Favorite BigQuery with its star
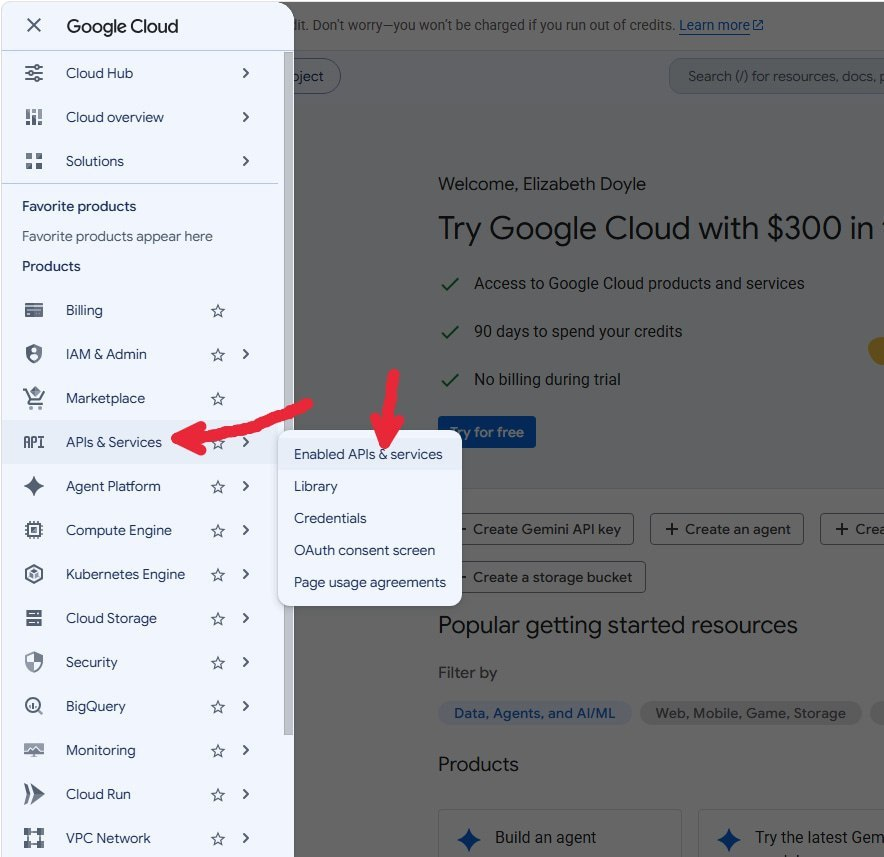Viewport: 884px width, 857px height. tap(218, 706)
